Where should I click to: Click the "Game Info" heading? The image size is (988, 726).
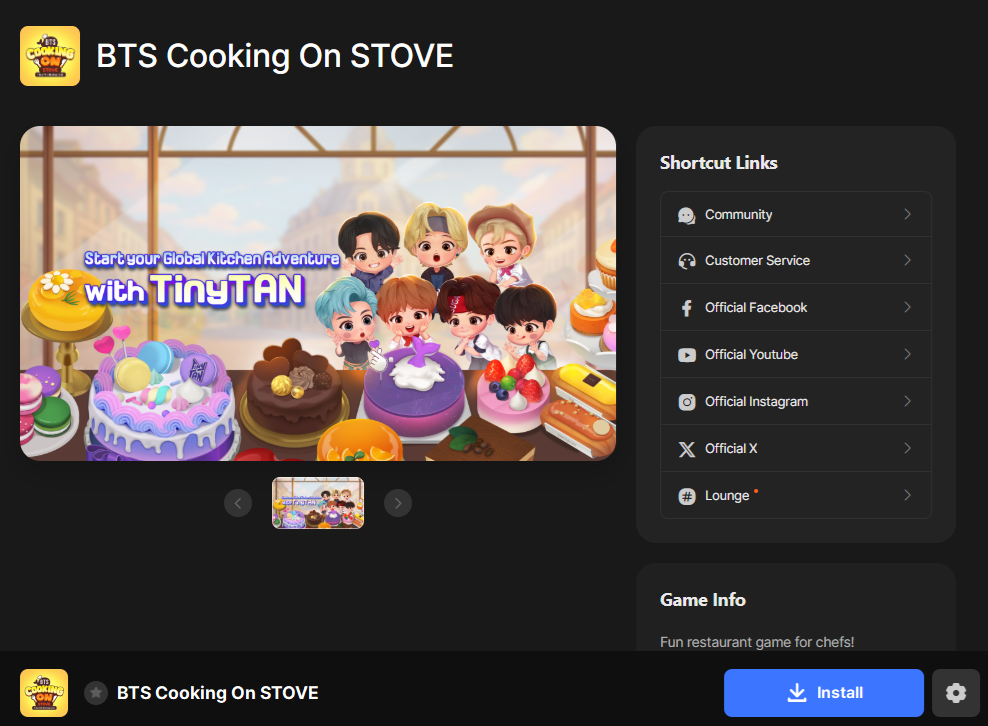click(703, 600)
